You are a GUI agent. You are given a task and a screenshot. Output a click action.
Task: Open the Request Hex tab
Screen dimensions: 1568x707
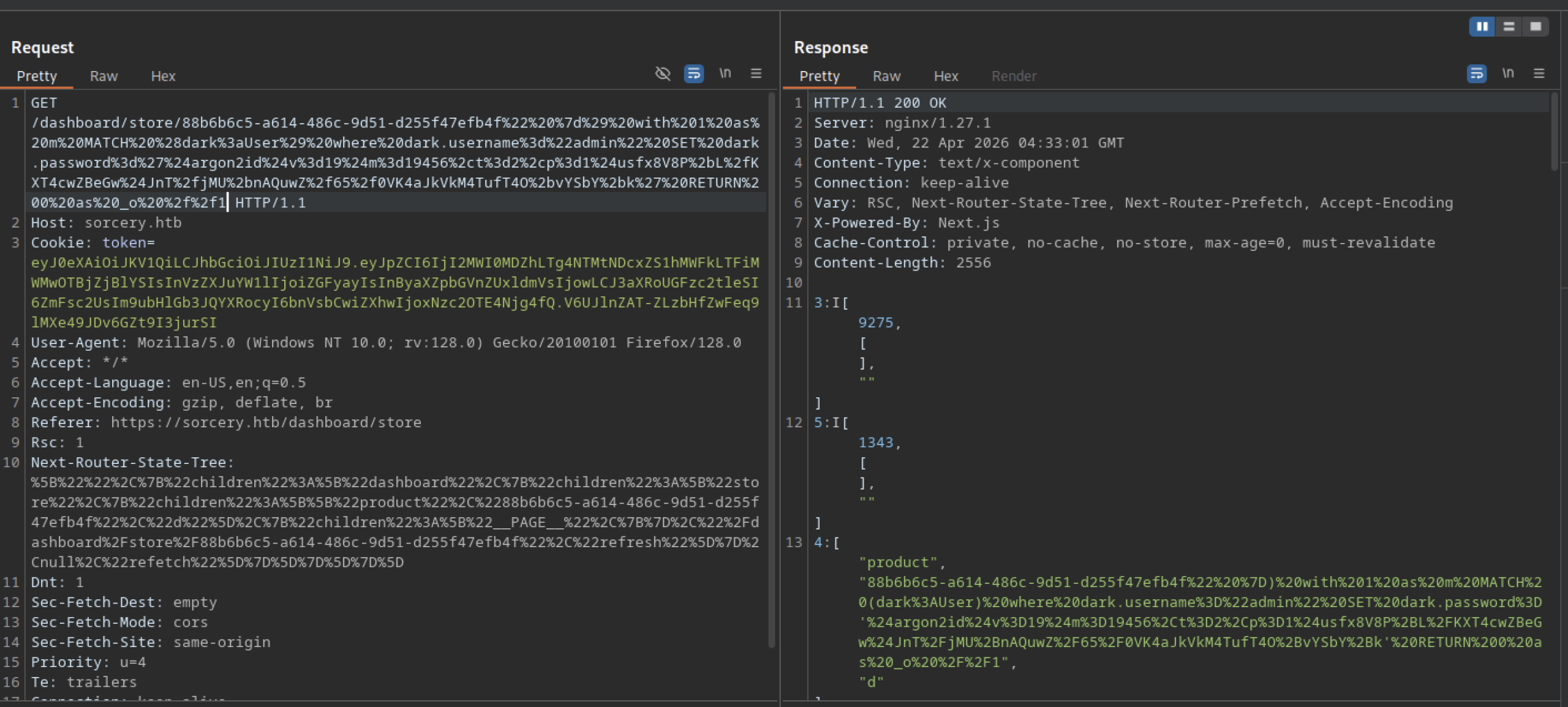[x=163, y=77]
